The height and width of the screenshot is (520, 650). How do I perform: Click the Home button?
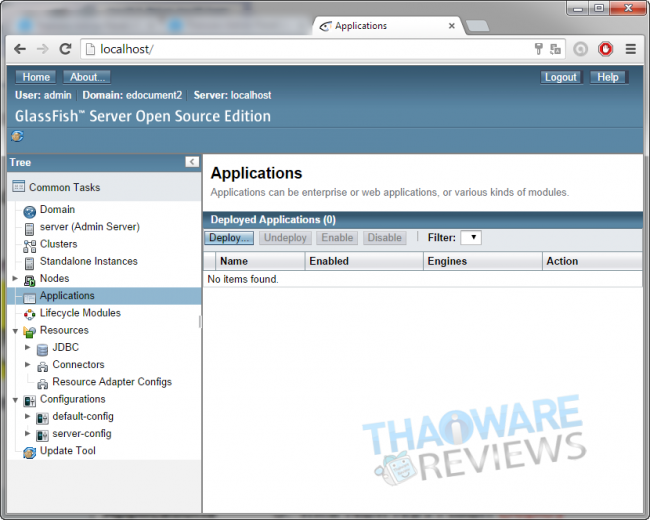(x=36, y=77)
